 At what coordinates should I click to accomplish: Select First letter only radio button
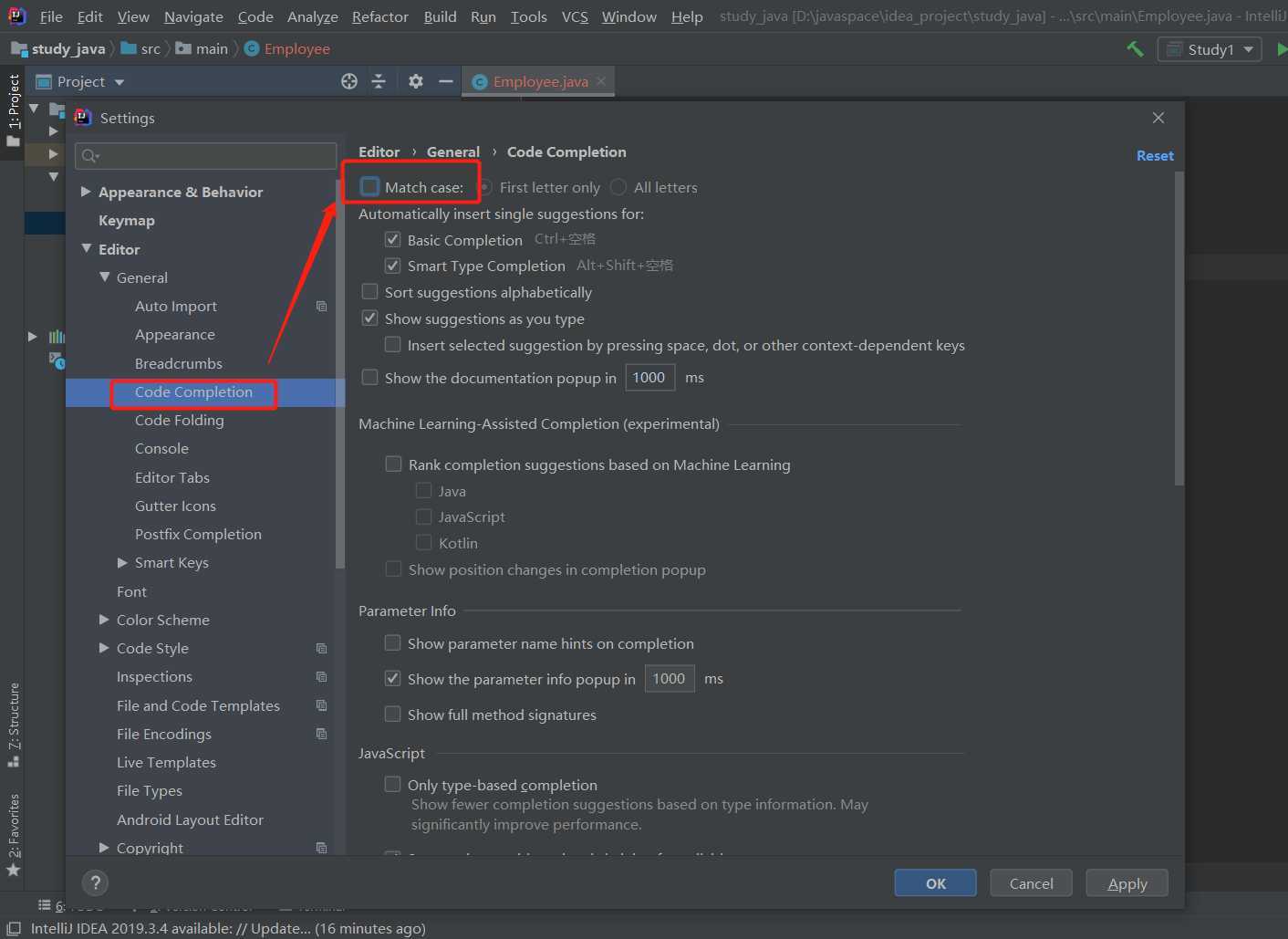click(486, 187)
